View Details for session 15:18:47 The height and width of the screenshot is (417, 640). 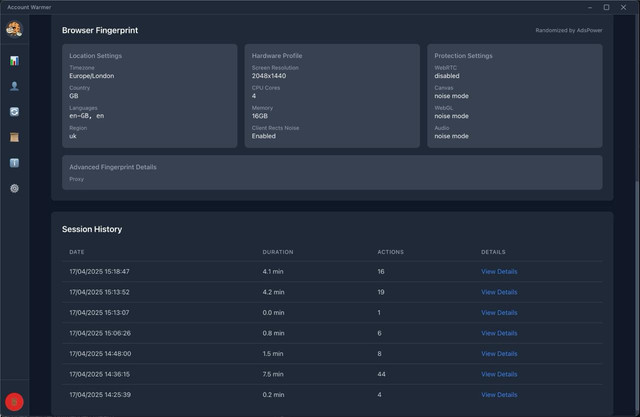499,272
